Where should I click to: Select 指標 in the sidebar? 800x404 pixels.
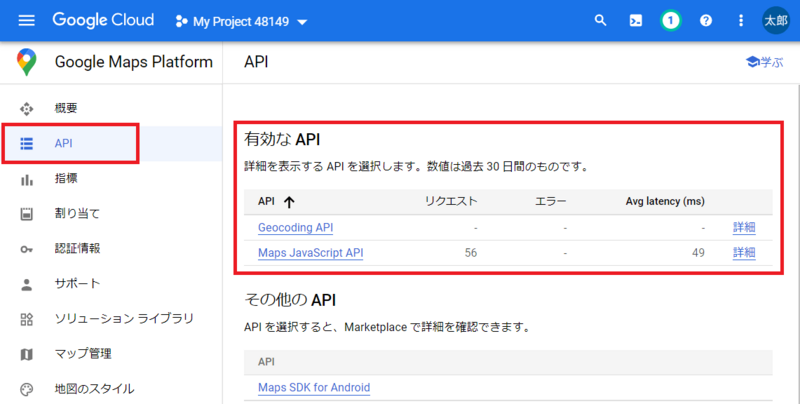click(66, 179)
